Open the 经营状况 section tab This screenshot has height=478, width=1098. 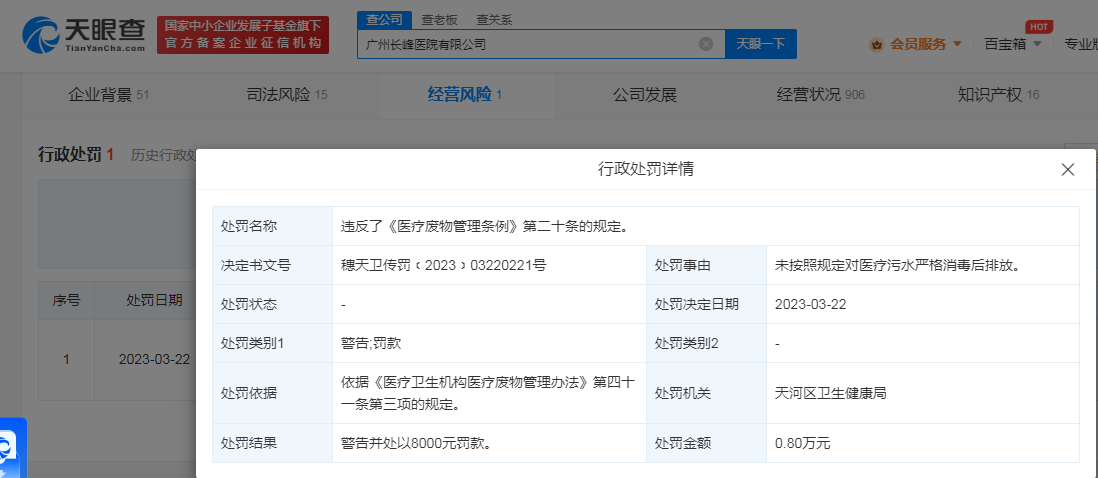pos(820,95)
